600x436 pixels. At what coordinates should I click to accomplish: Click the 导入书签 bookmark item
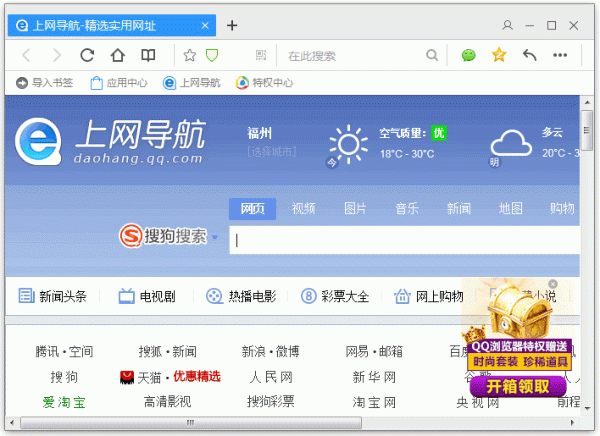click(44, 83)
